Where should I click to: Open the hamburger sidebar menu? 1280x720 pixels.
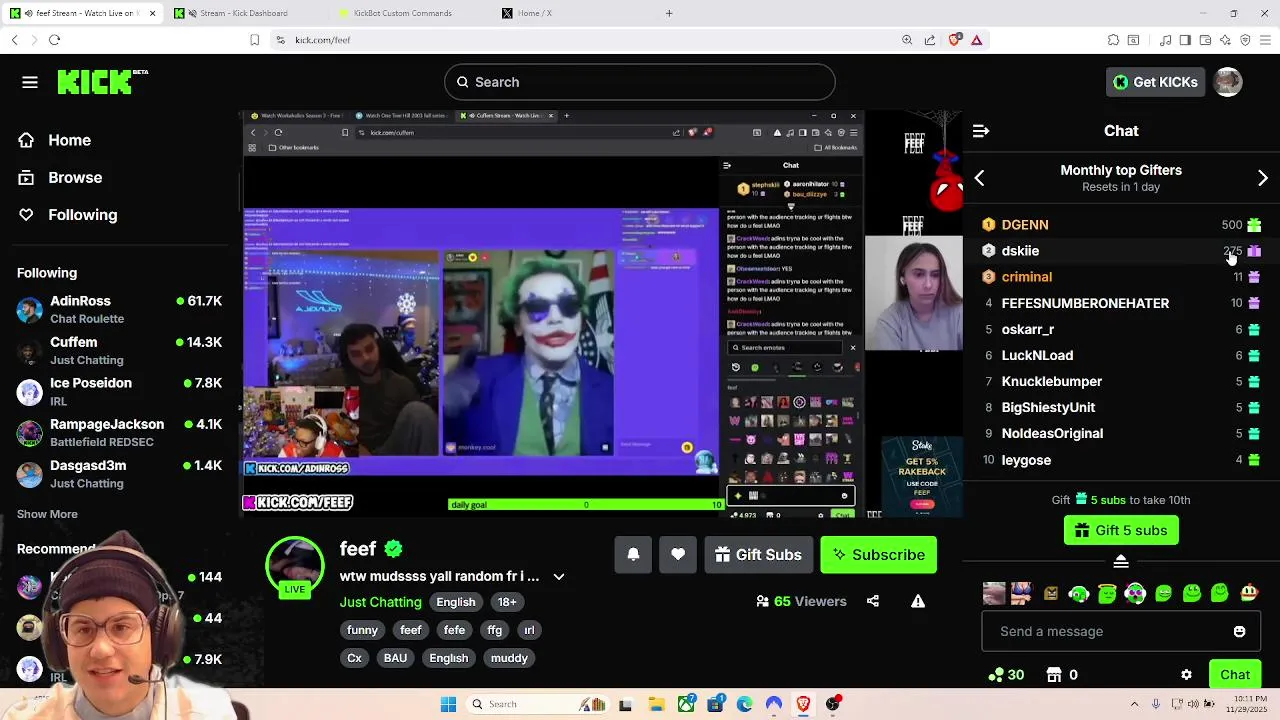[x=30, y=82]
